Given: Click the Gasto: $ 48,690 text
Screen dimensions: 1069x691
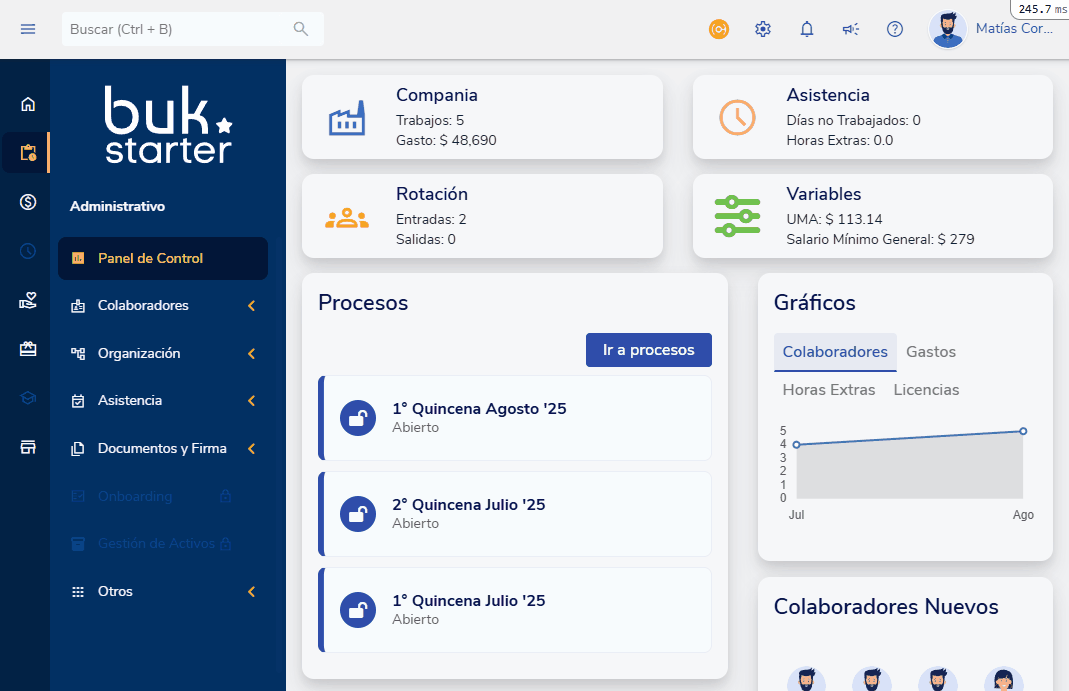Looking at the screenshot, I should (446, 140).
